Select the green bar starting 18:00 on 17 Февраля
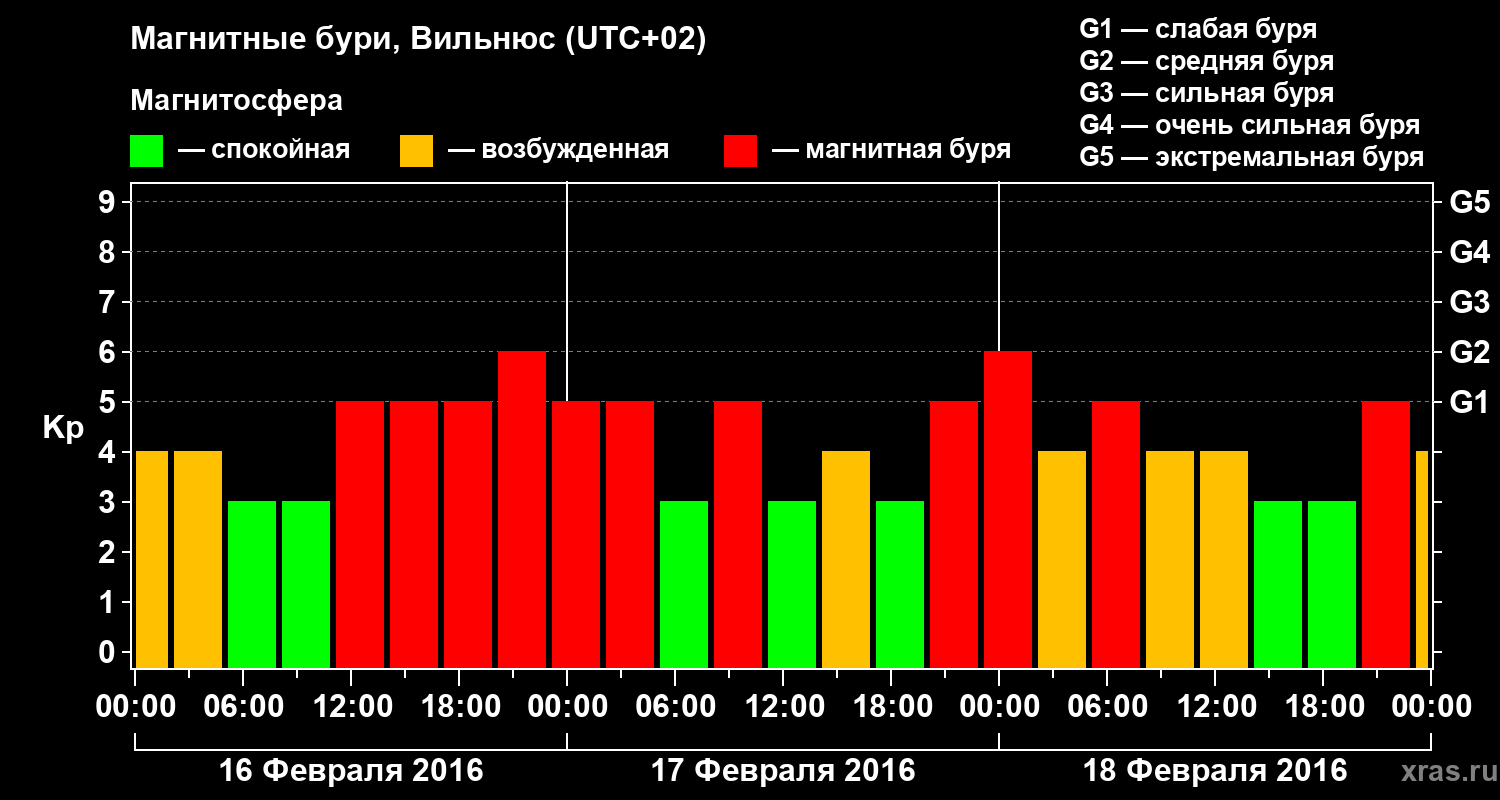 [x=900, y=585]
